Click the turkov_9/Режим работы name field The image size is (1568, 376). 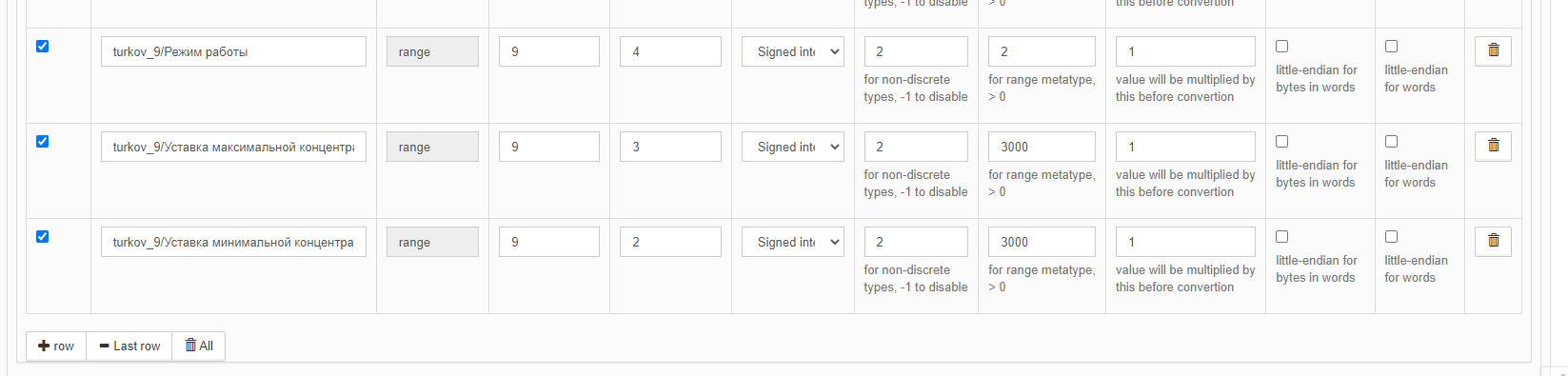pyautogui.click(x=233, y=51)
